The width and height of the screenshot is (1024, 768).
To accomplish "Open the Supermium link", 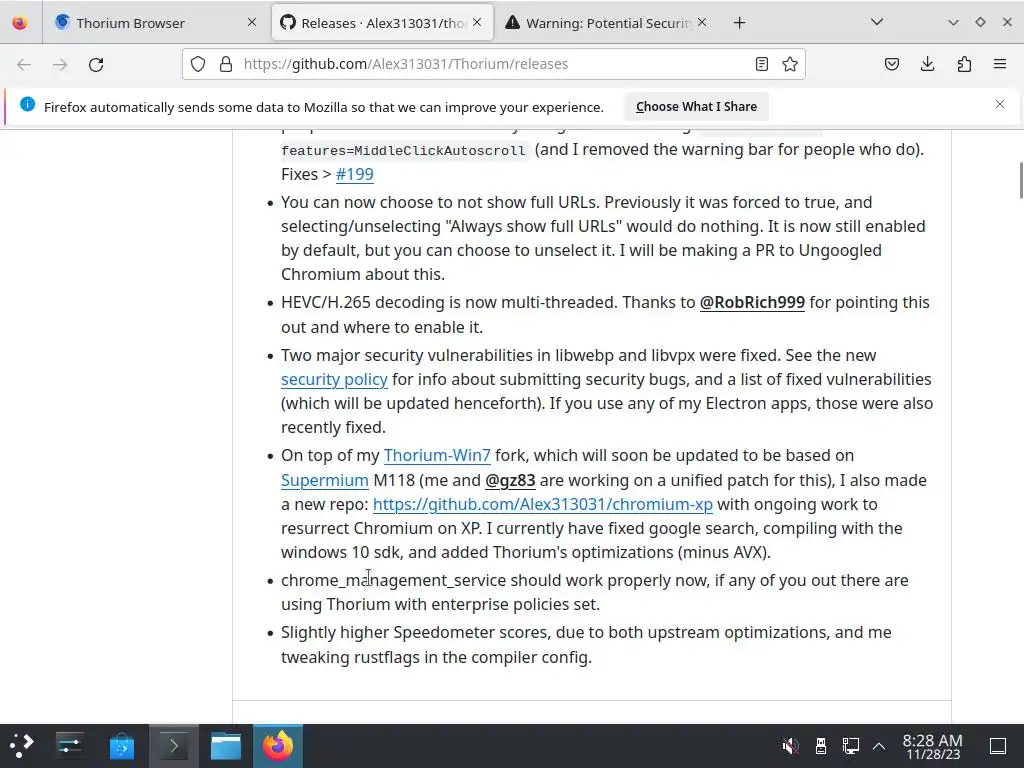I will pos(325,480).
